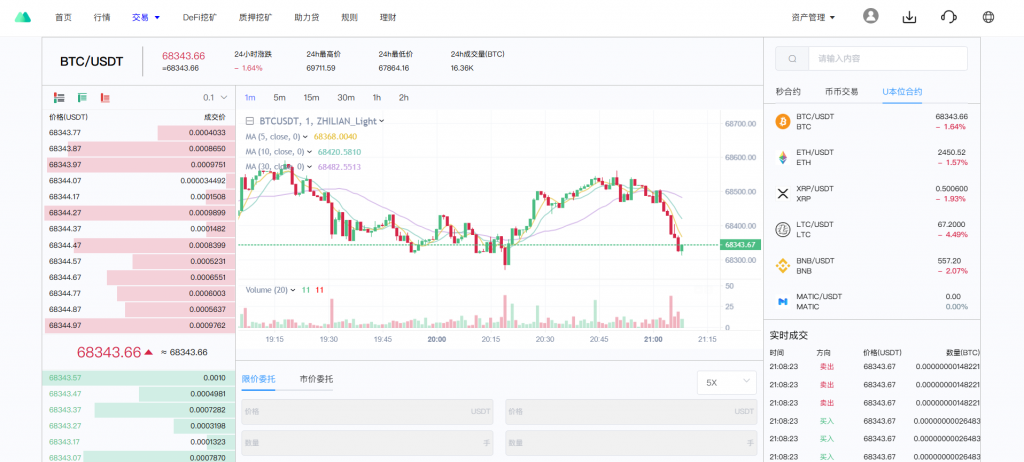The image size is (1024, 462).
Task: Click sell order price 68343.77
Action: point(63,133)
